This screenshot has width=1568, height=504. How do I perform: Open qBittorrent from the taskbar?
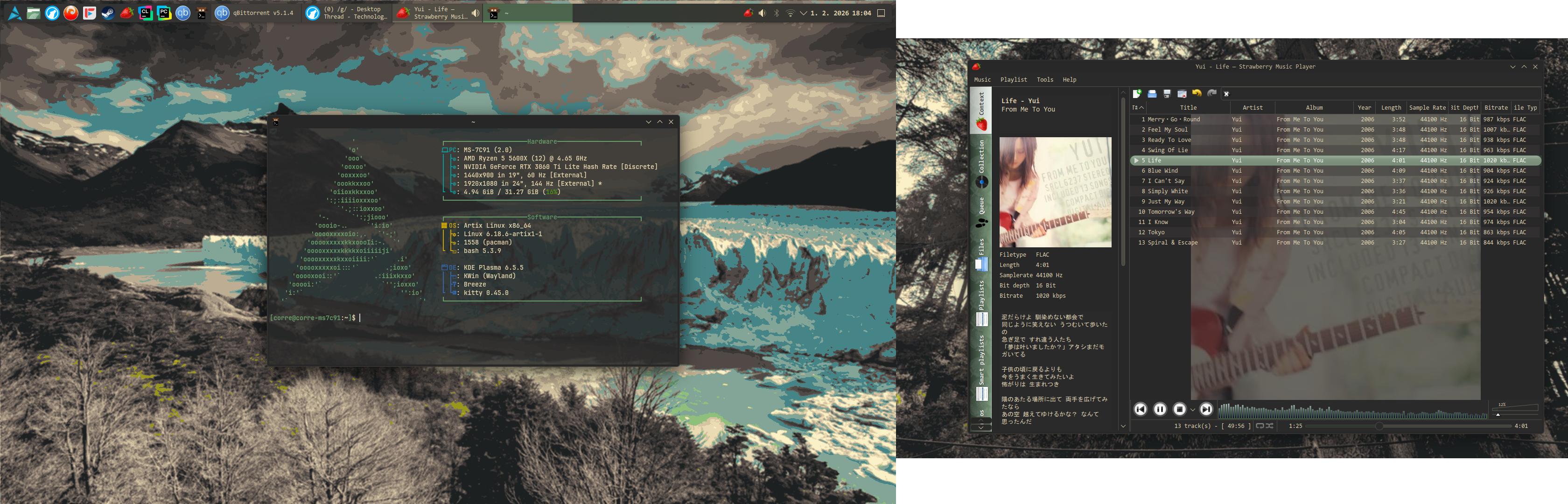[x=256, y=13]
